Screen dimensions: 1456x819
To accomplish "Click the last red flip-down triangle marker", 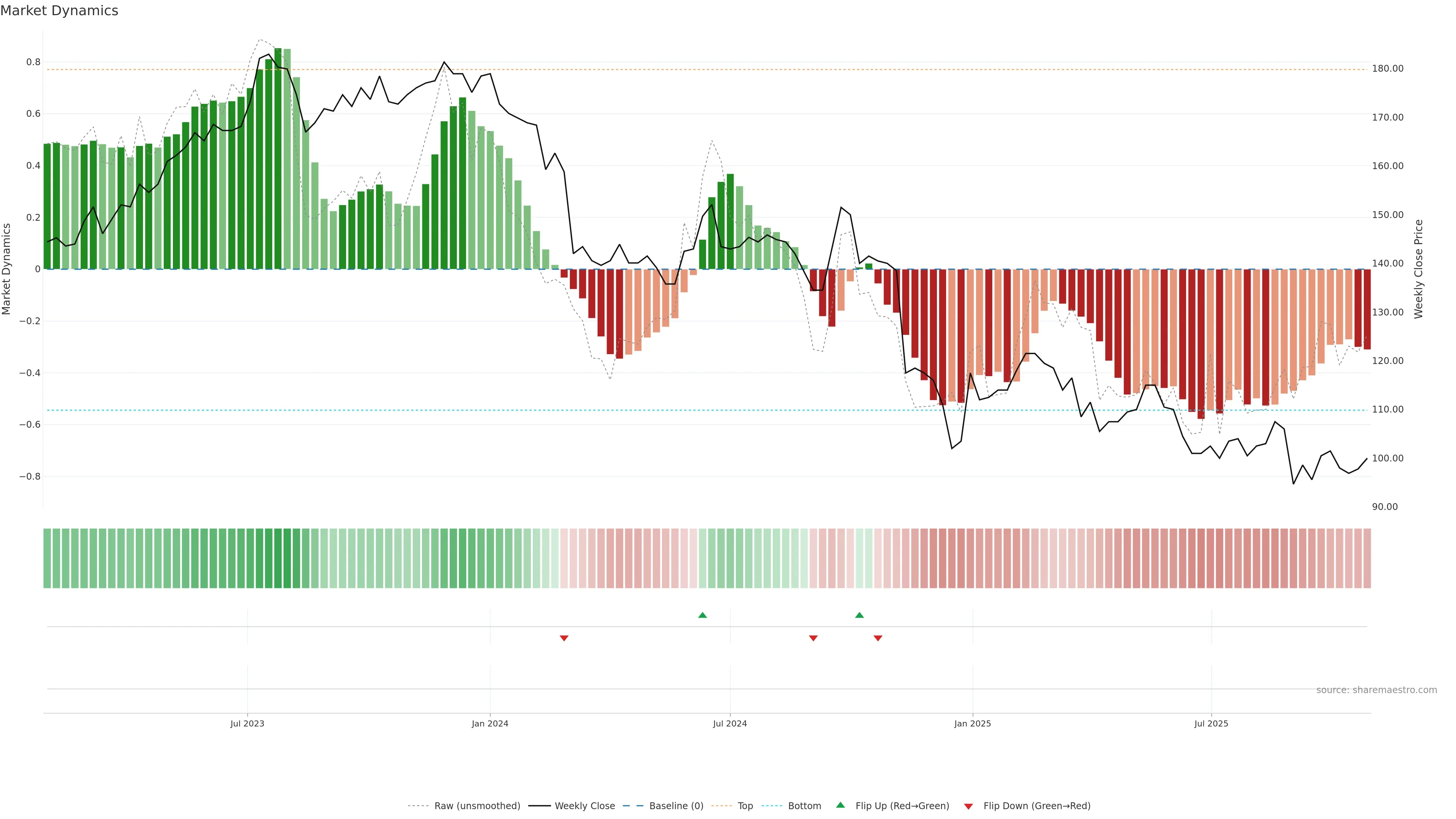I will [x=878, y=638].
